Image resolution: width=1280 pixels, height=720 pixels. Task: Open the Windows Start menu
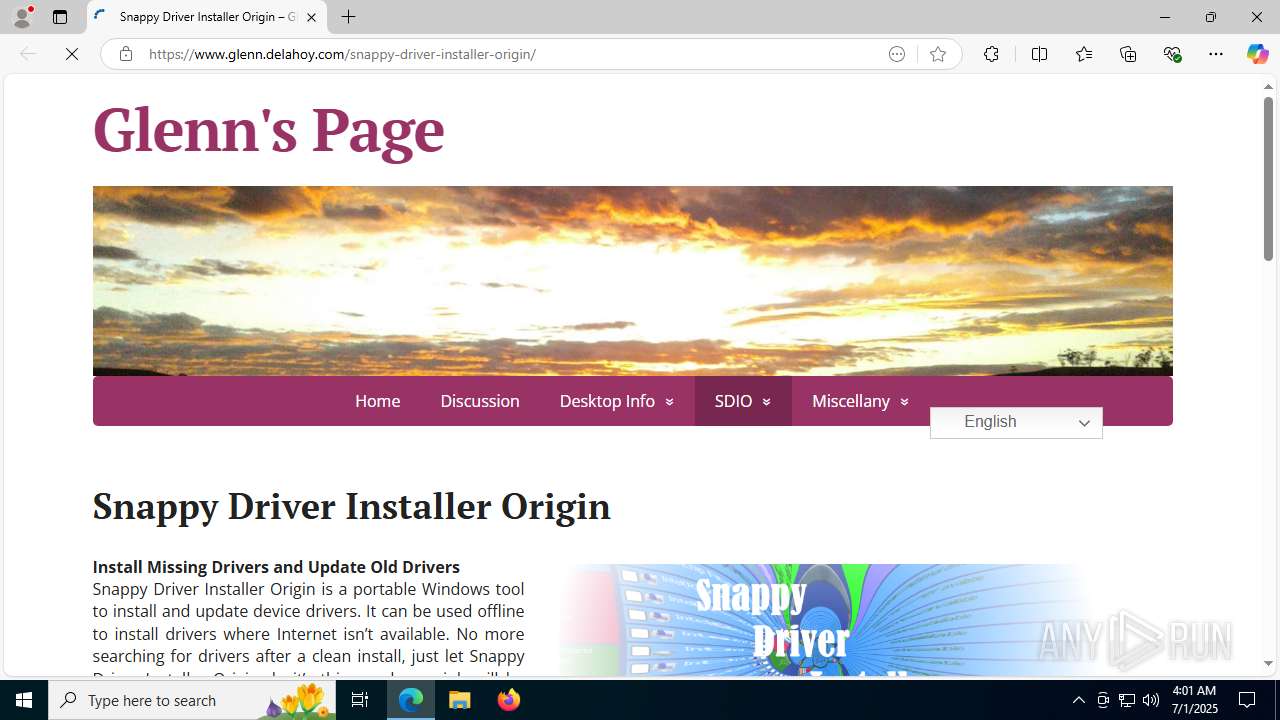pos(24,700)
